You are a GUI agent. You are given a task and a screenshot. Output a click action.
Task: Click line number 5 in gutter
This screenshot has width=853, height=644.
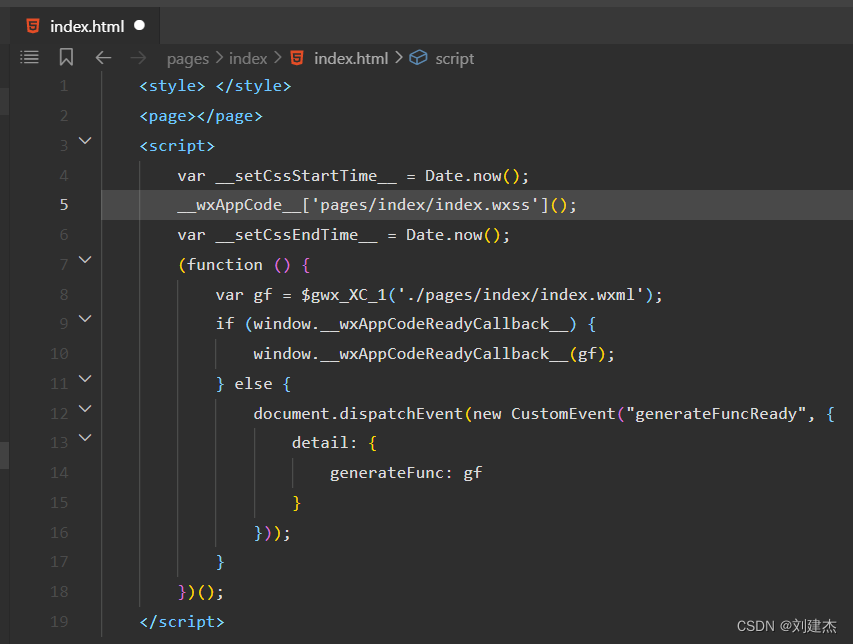tap(64, 205)
